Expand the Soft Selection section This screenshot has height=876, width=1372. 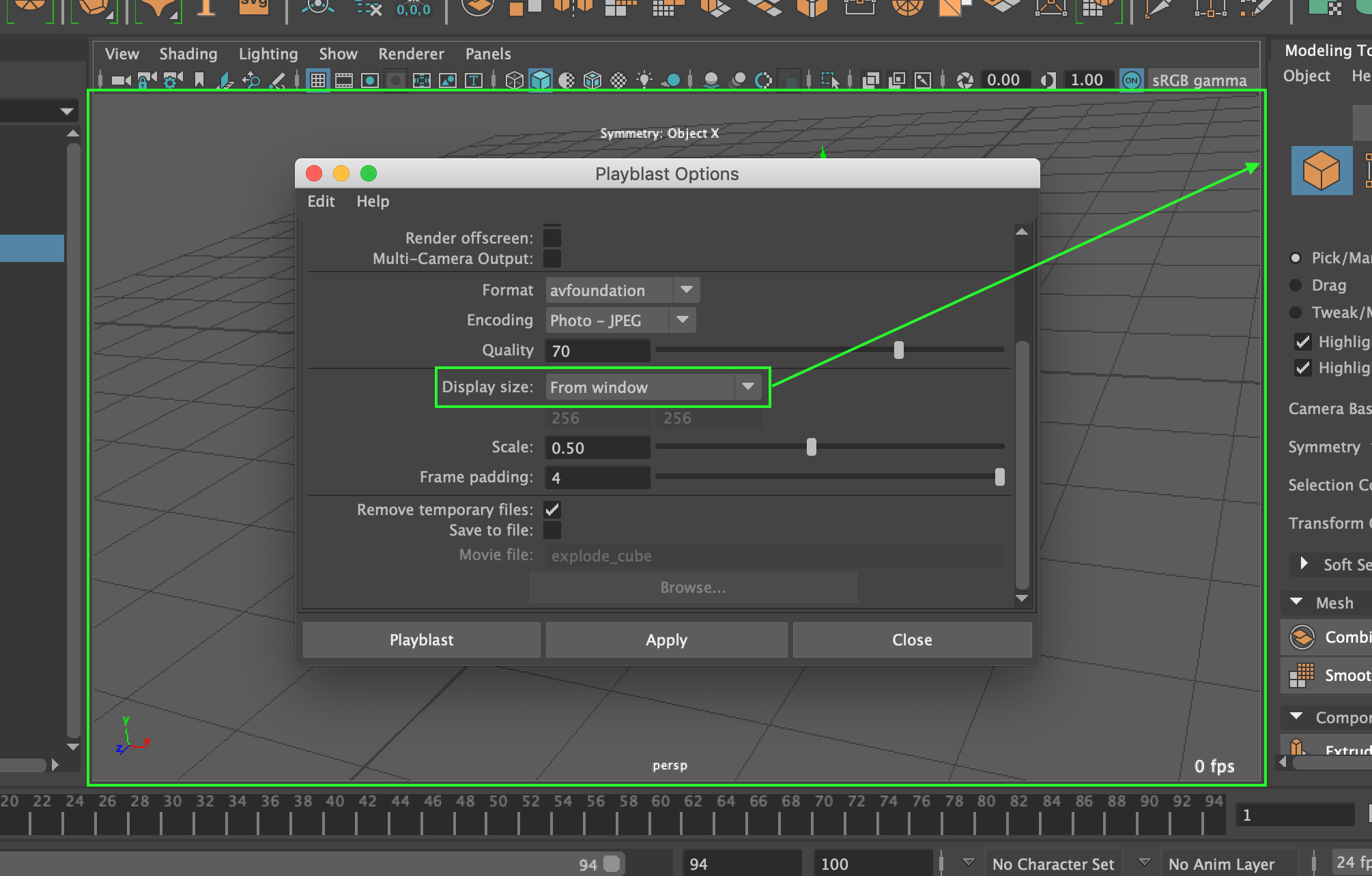pos(1304,564)
